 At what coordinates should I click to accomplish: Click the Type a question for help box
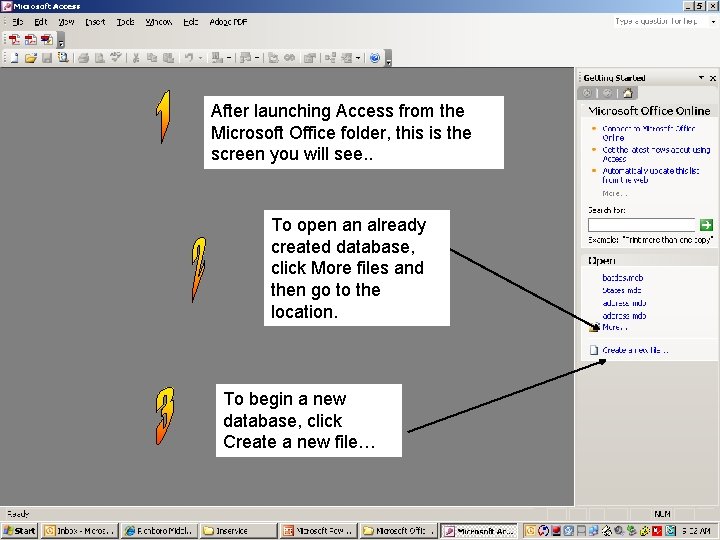pos(661,22)
